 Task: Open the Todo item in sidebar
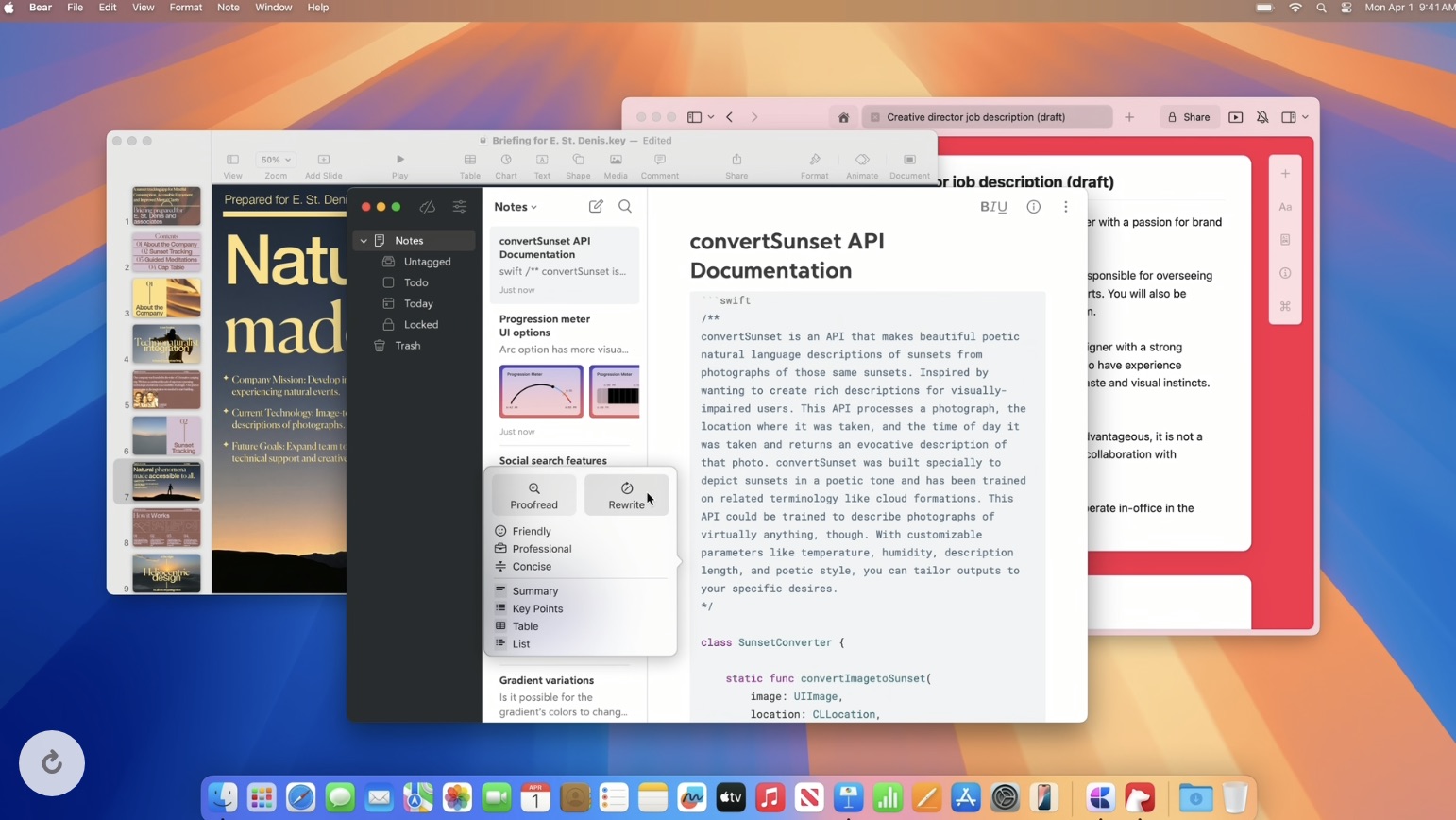[x=415, y=282]
